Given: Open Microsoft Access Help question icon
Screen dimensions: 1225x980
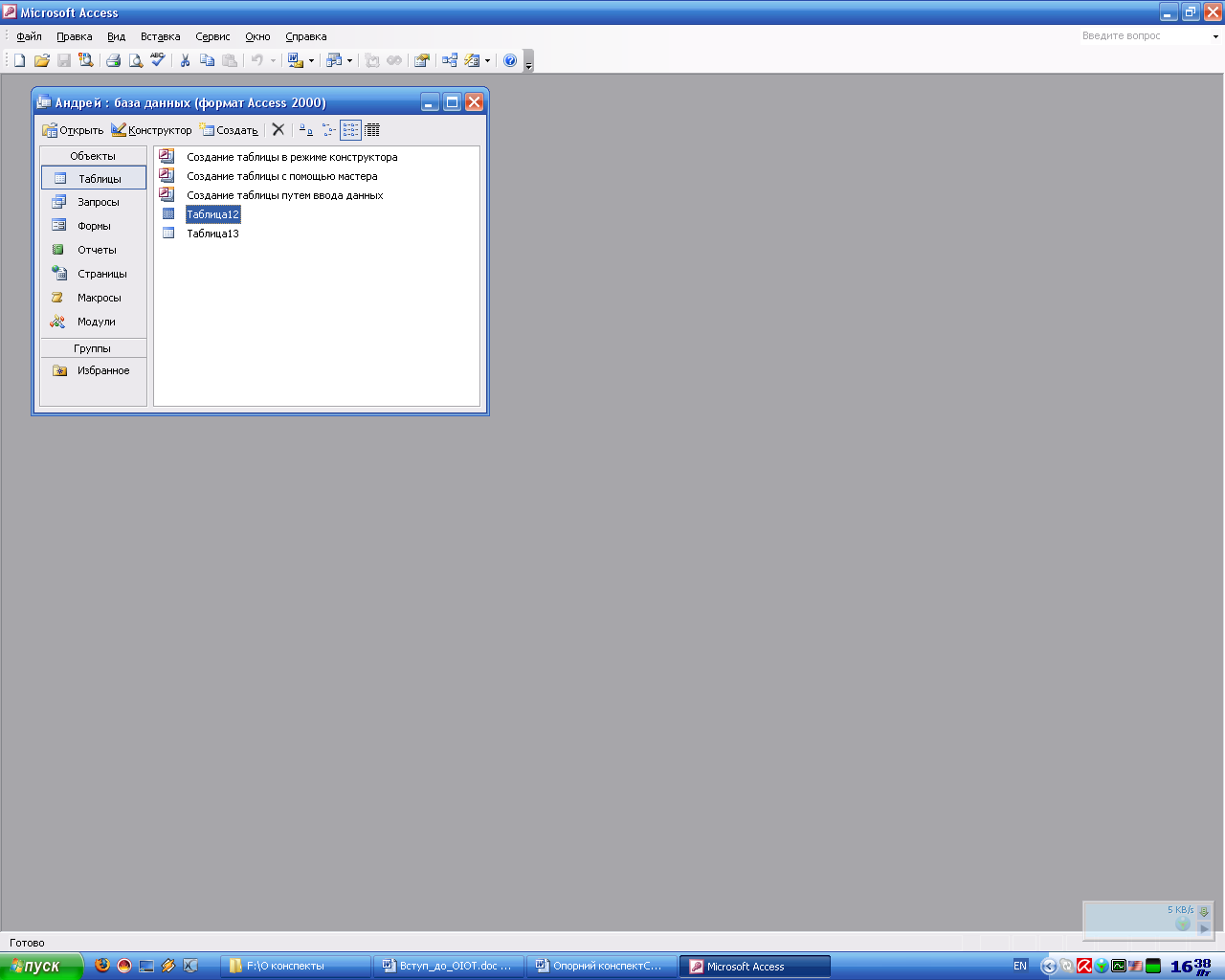Looking at the screenshot, I should [x=510, y=60].
